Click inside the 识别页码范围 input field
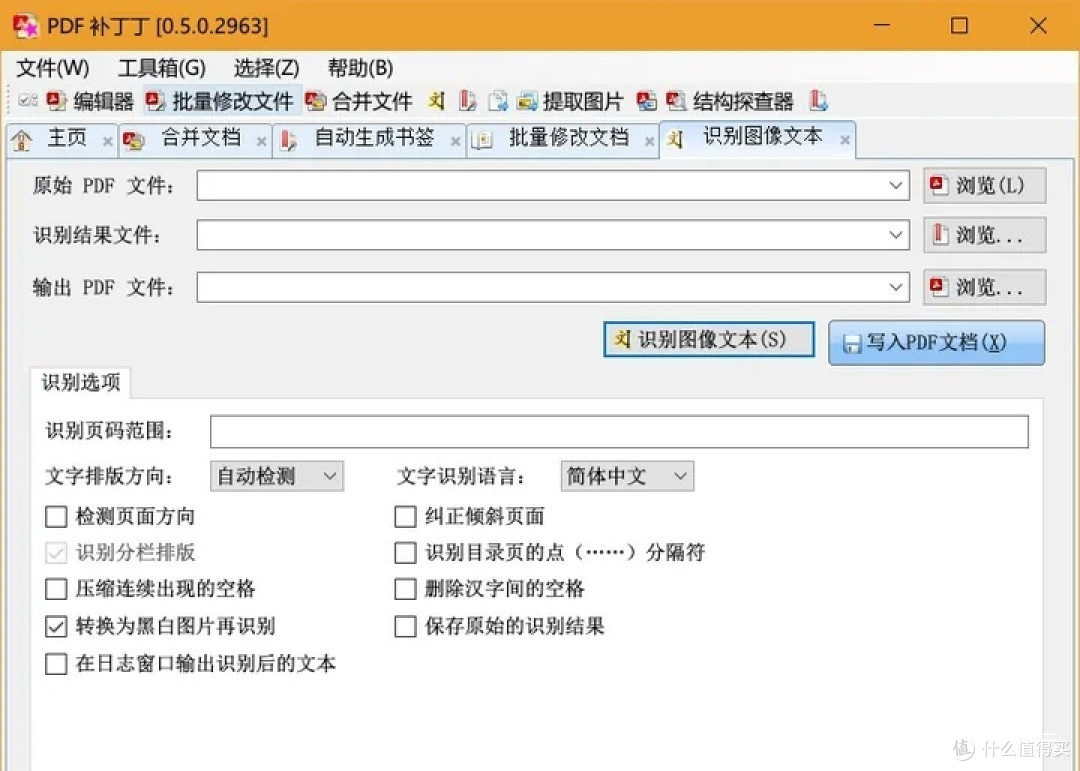This screenshot has height=771, width=1080. pos(600,431)
